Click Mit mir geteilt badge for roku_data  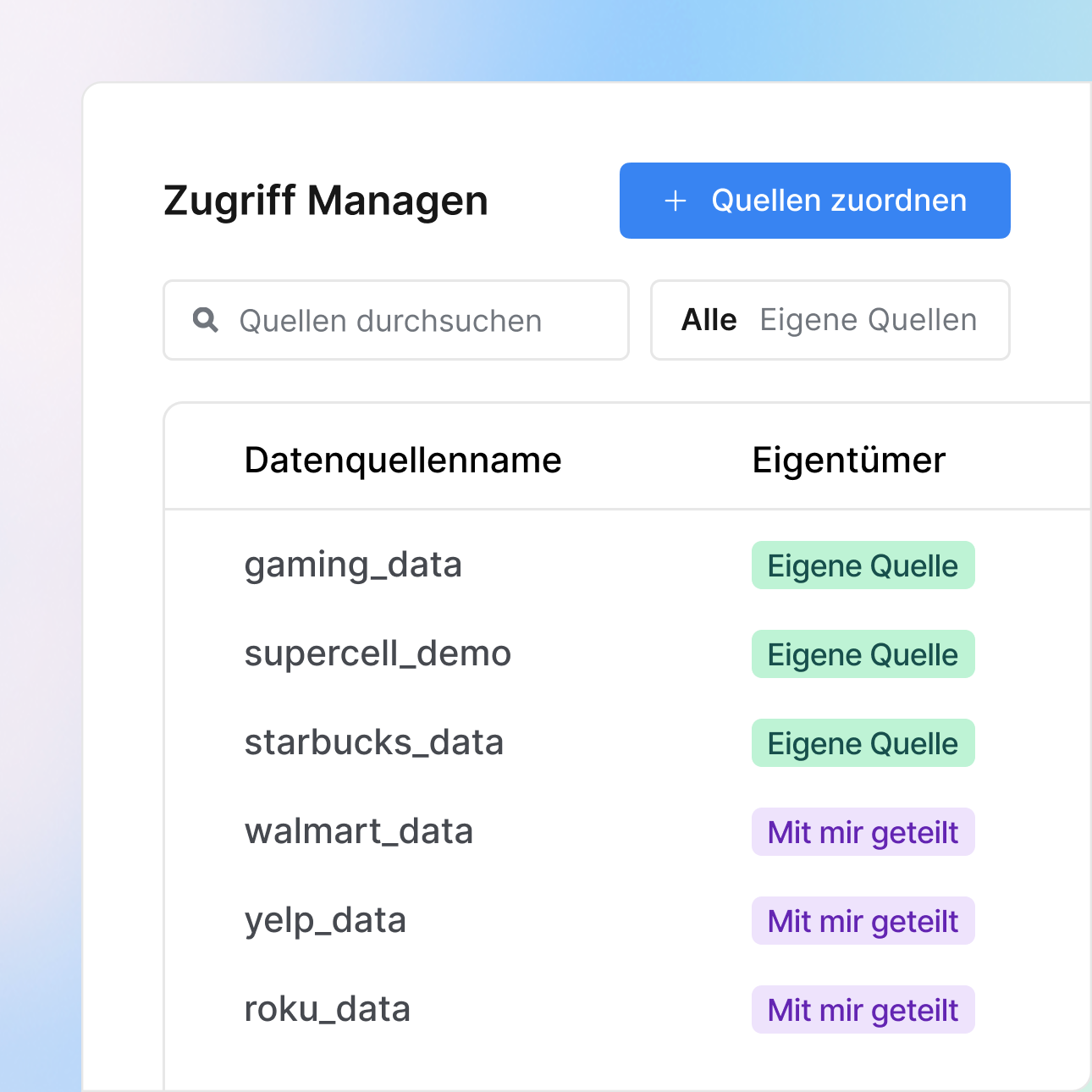pos(863,1010)
